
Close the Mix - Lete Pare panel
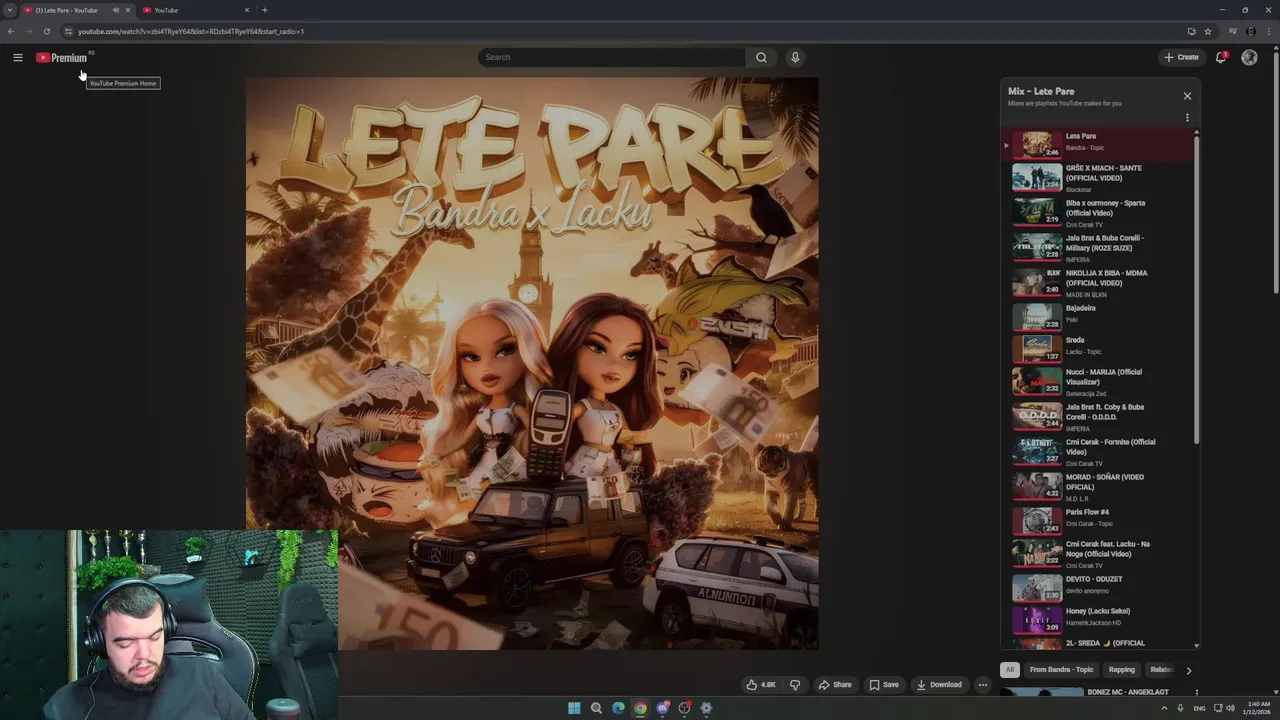[x=1187, y=96]
